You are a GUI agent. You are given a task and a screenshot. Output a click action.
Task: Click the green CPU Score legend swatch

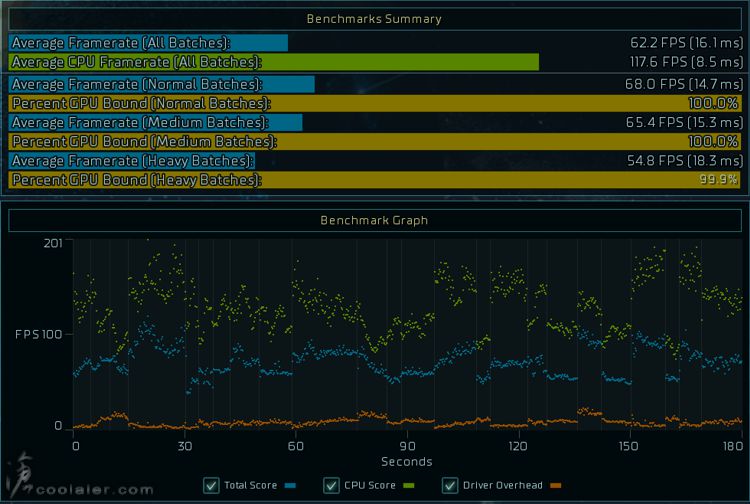pos(408,485)
